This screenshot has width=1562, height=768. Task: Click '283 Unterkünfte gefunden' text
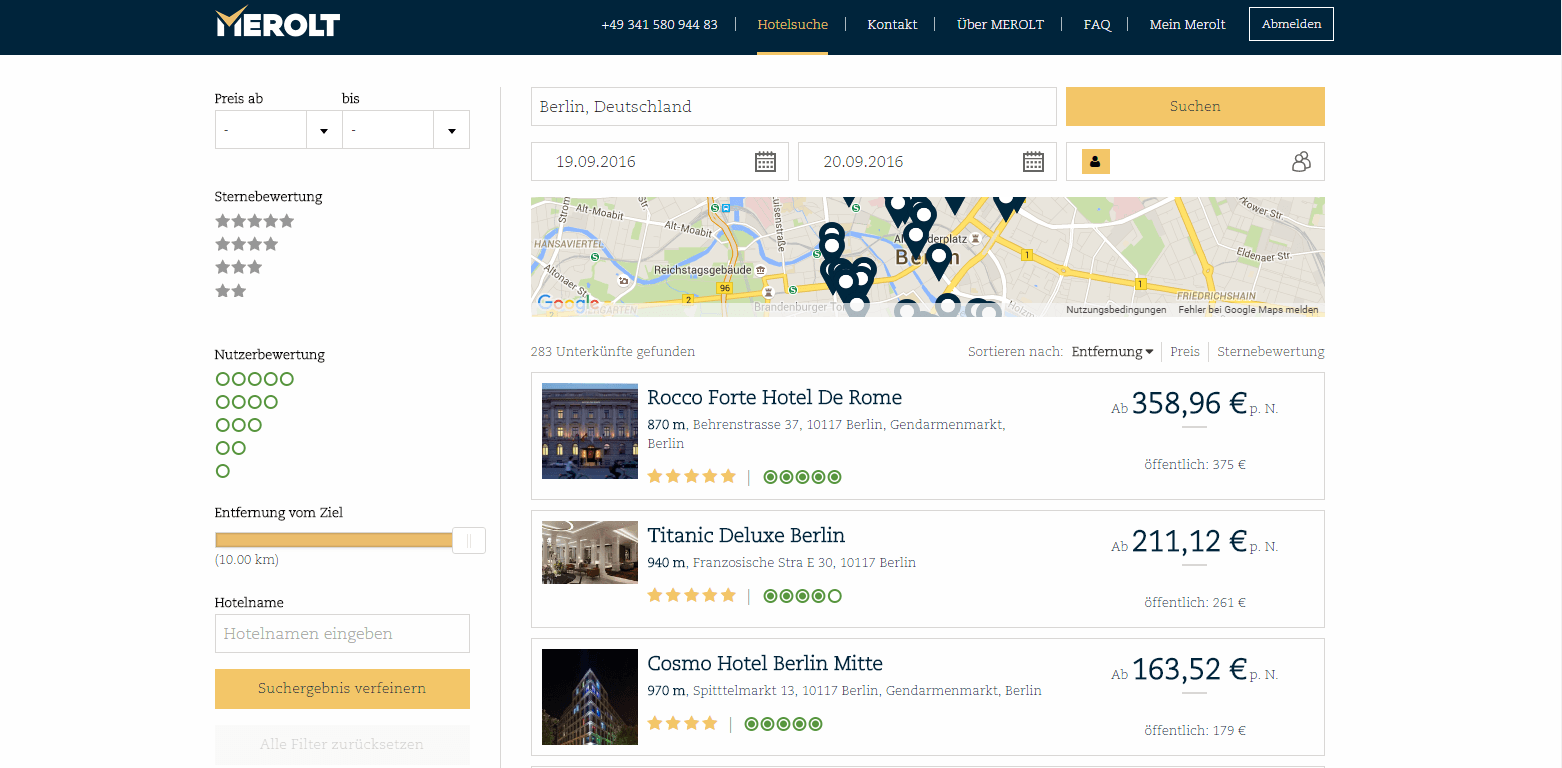(x=613, y=352)
